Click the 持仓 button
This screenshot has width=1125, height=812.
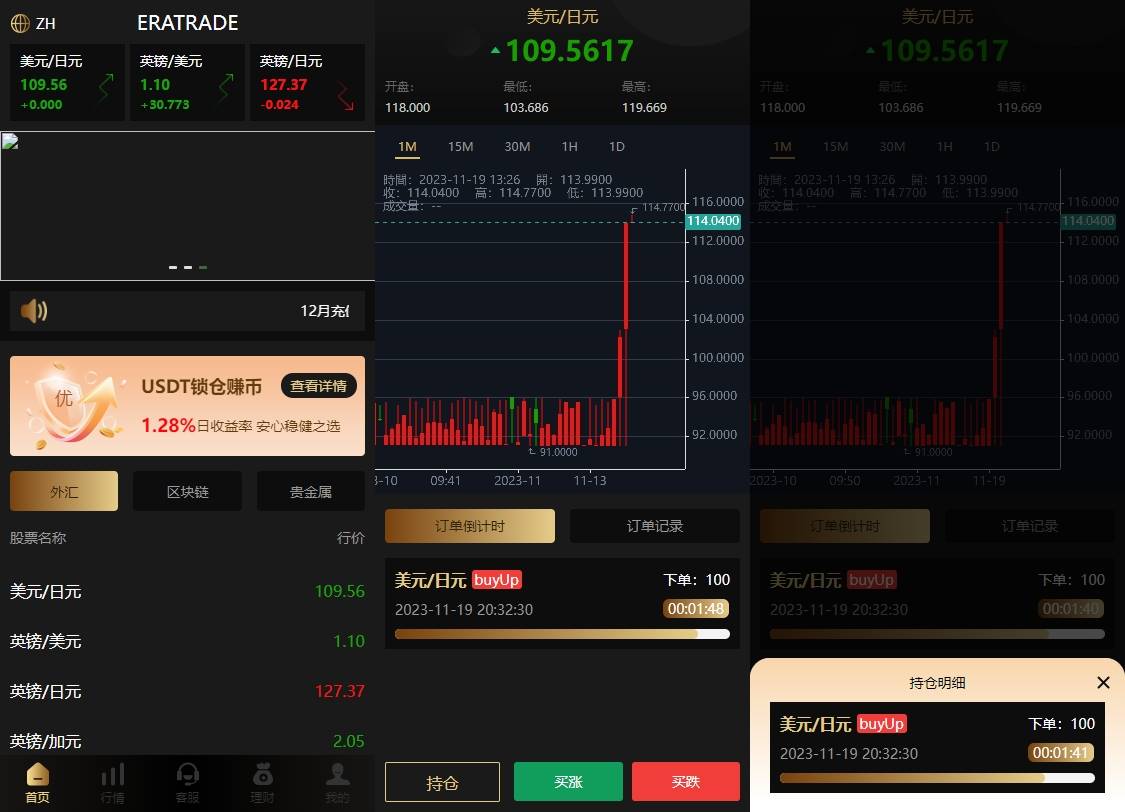(442, 782)
